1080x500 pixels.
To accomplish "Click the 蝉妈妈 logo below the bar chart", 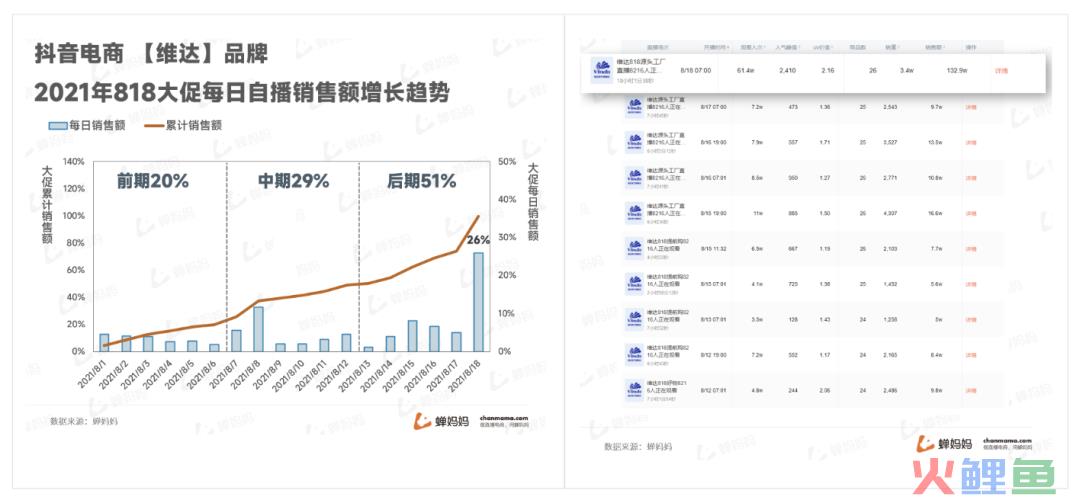I will pyautogui.click(x=443, y=421).
